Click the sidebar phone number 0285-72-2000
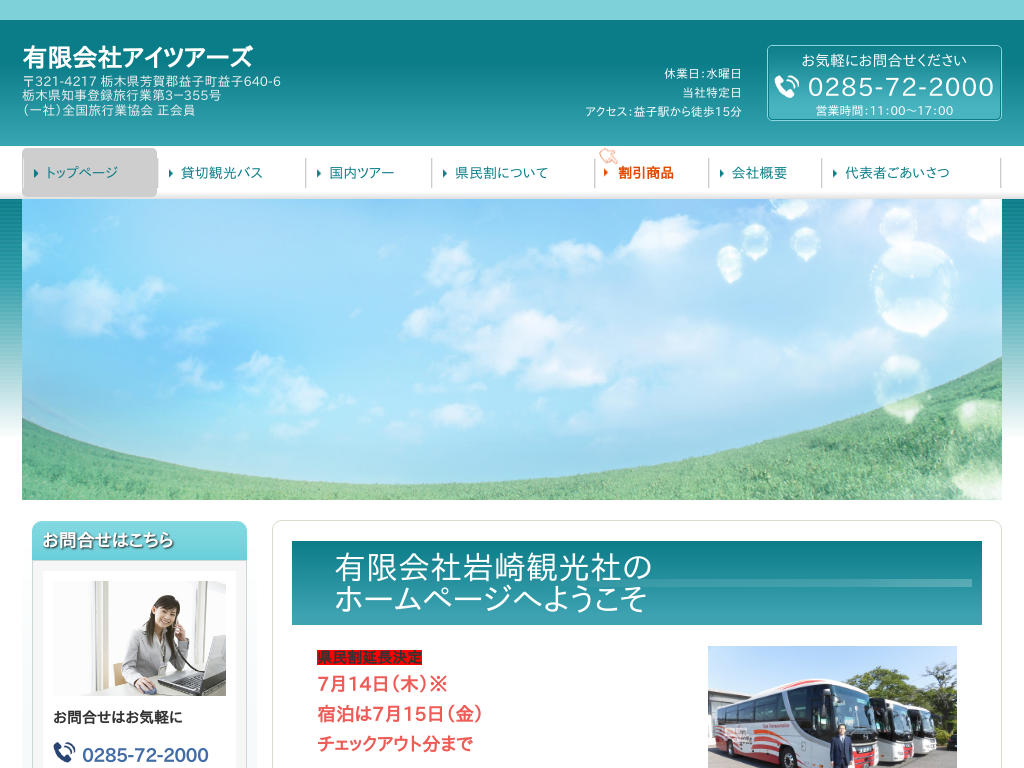The width and height of the screenshot is (1024, 768). click(x=145, y=755)
